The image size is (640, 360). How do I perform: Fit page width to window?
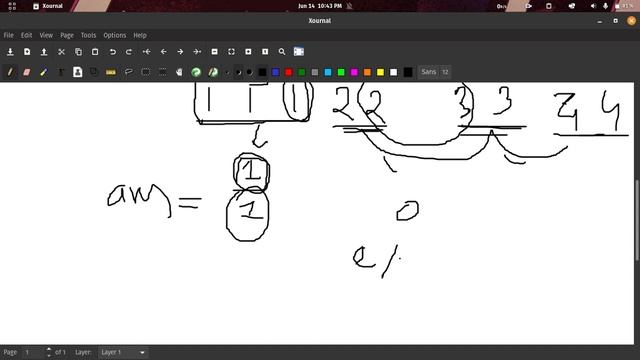(231, 52)
